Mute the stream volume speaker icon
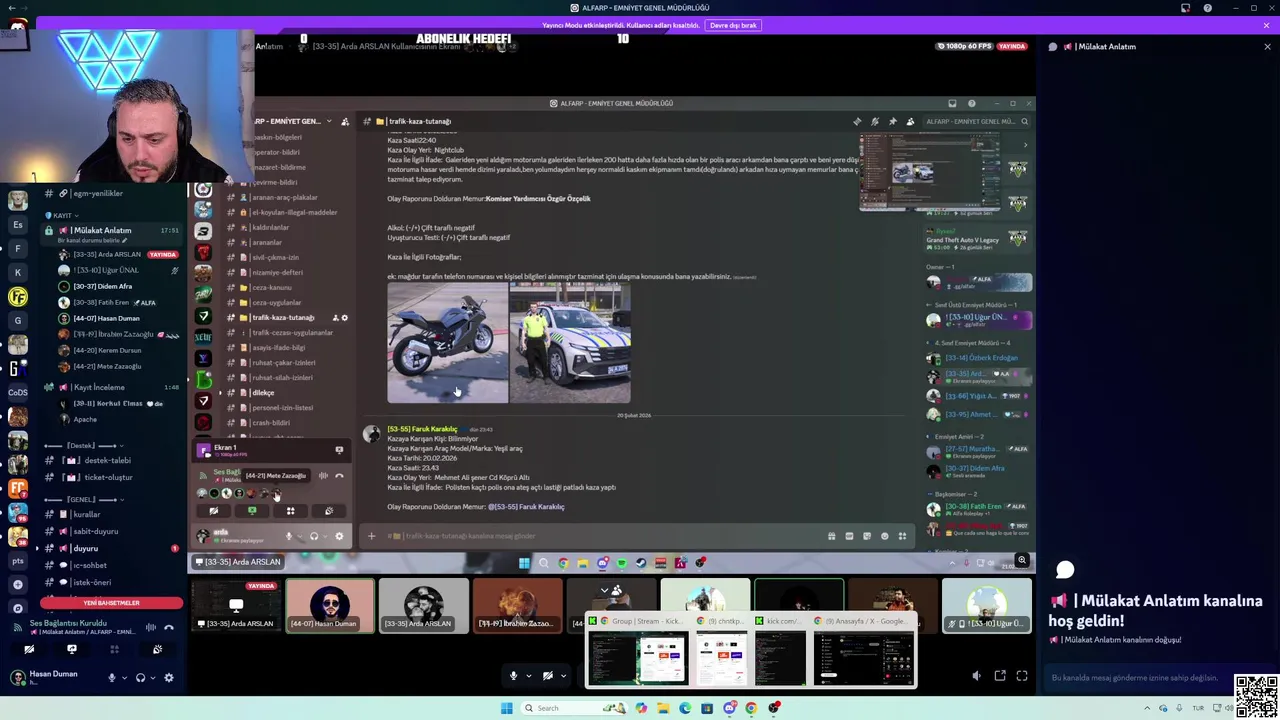 pos(976,676)
